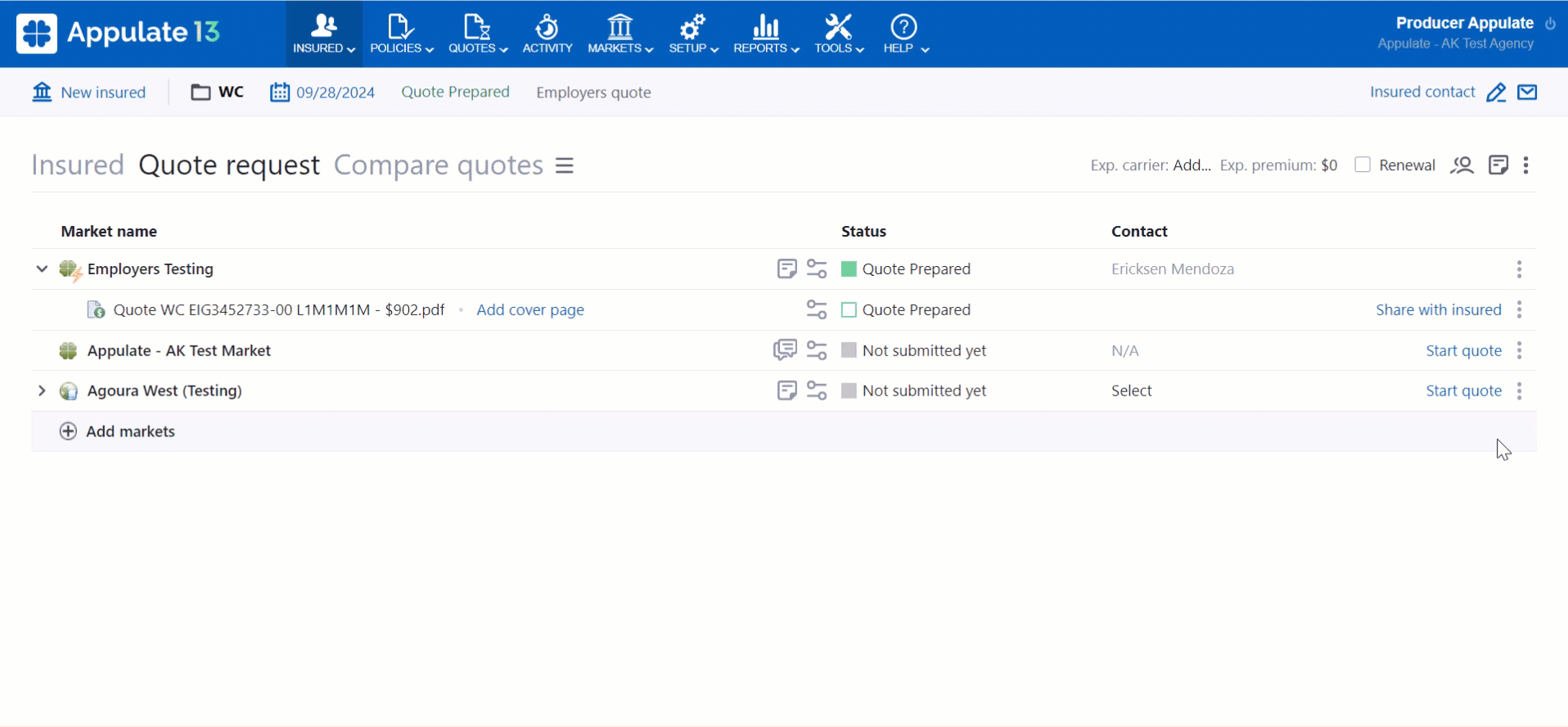Click green status square for Employers Testing
The width and height of the screenshot is (1568, 727).
tap(849, 269)
